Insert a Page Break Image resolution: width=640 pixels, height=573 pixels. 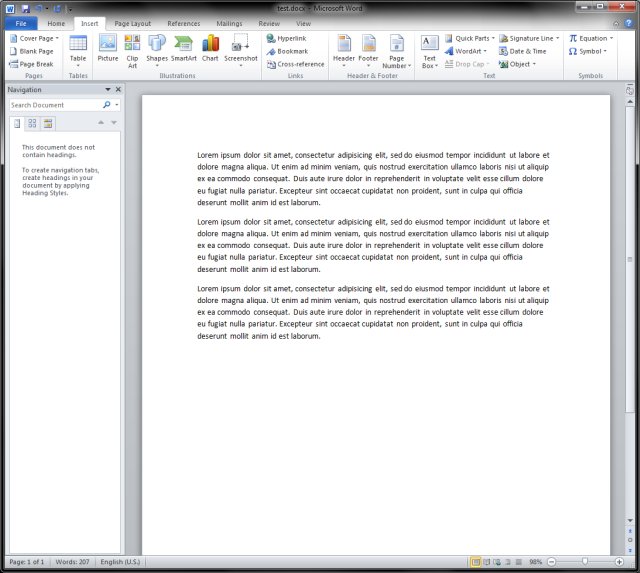point(31,64)
